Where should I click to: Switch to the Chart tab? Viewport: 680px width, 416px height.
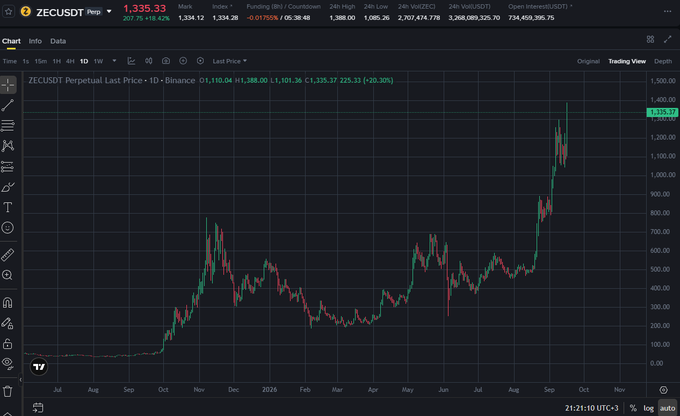11,41
